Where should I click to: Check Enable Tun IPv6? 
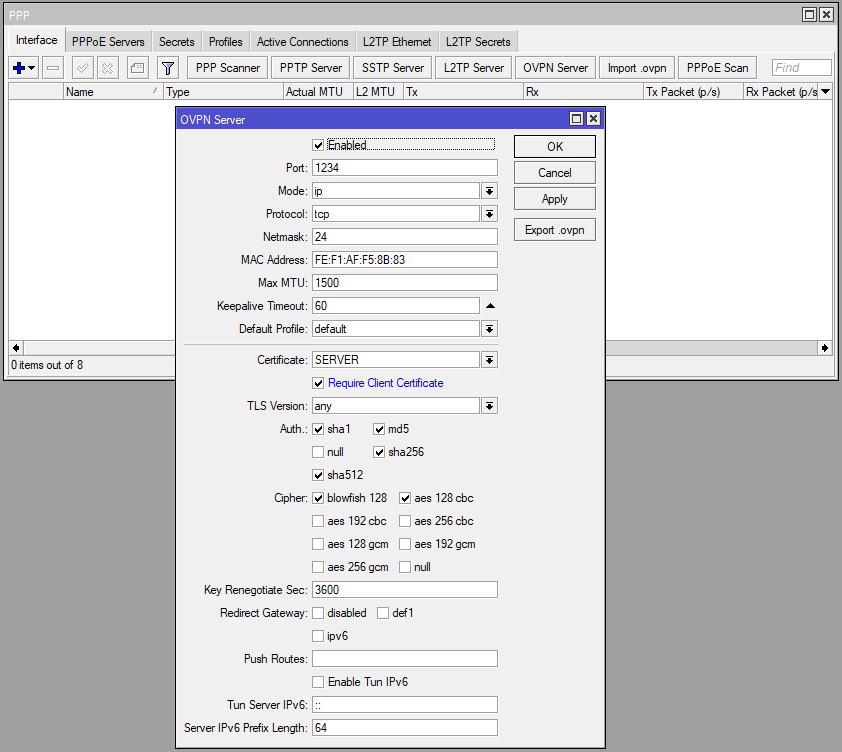click(318, 682)
